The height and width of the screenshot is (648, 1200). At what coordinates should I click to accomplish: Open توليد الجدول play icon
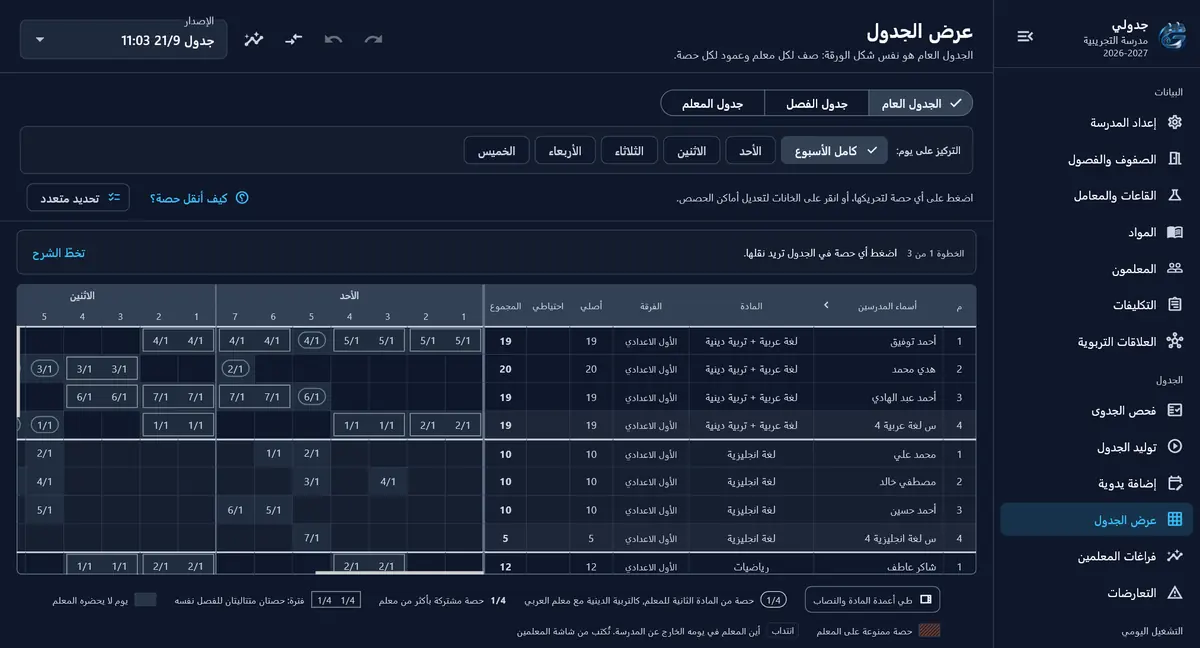[x=1175, y=447]
